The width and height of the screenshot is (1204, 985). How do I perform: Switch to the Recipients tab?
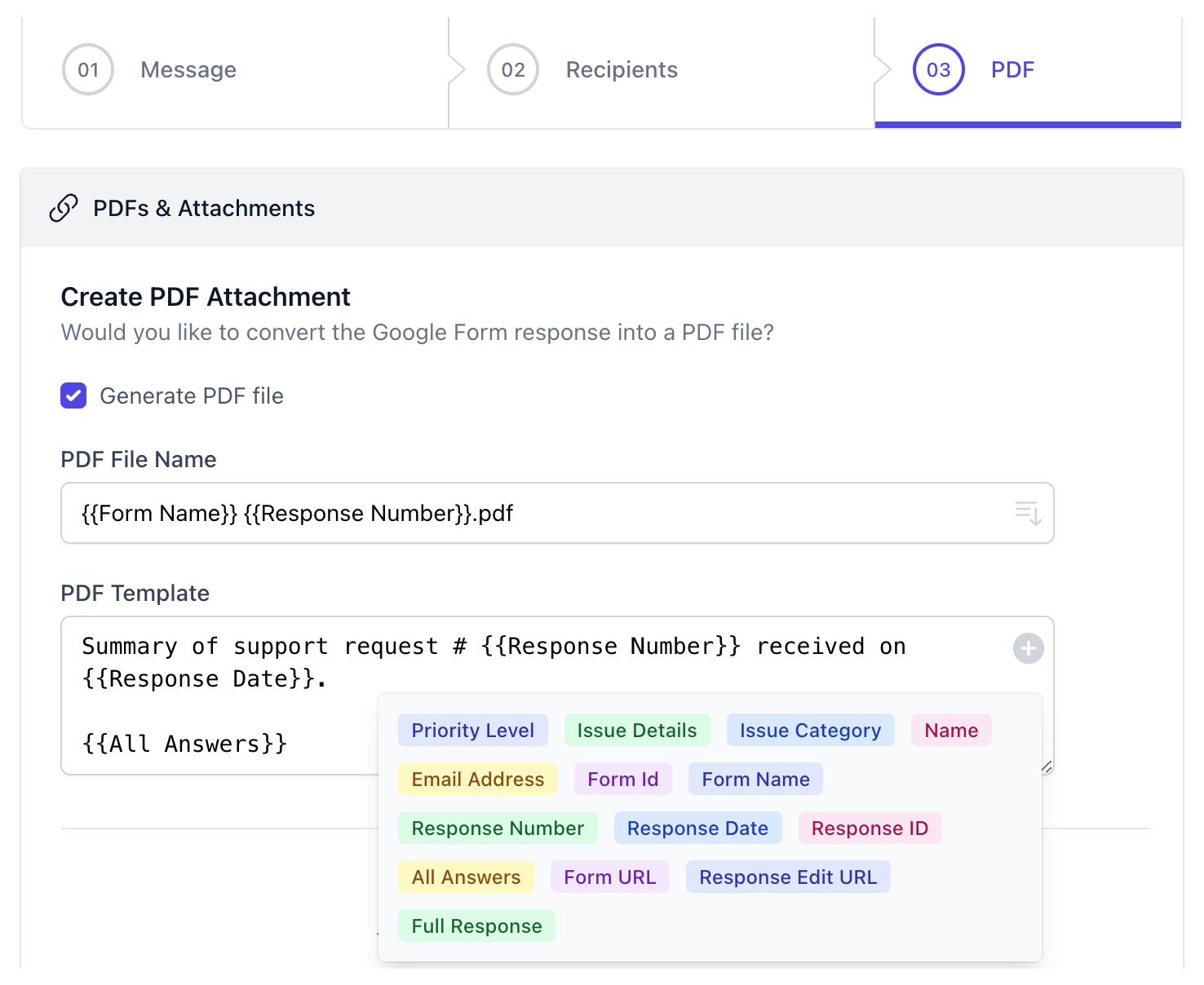[621, 69]
